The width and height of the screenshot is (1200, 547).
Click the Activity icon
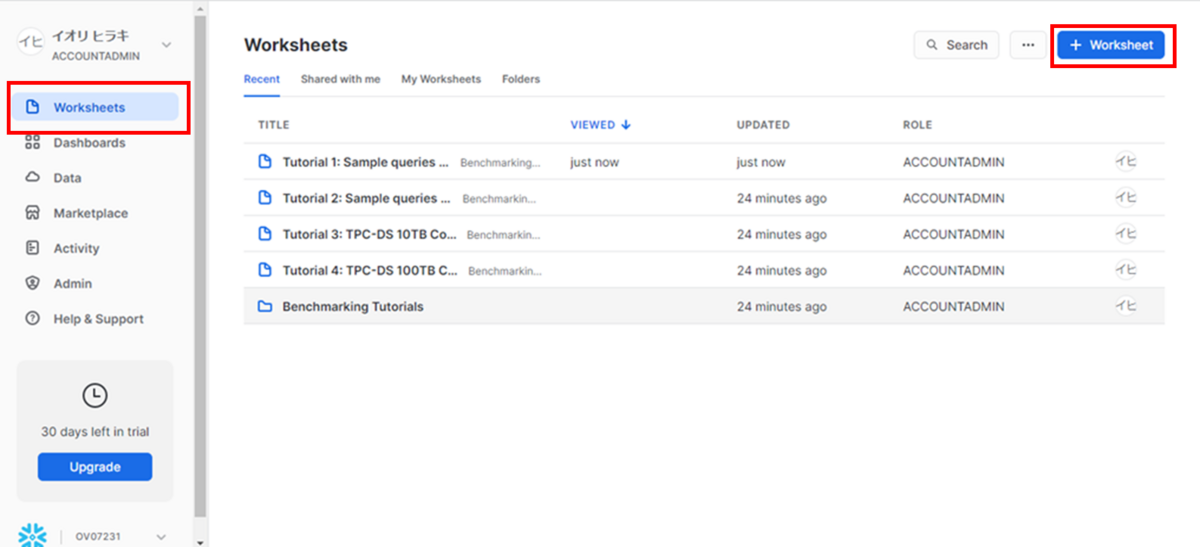coord(32,248)
